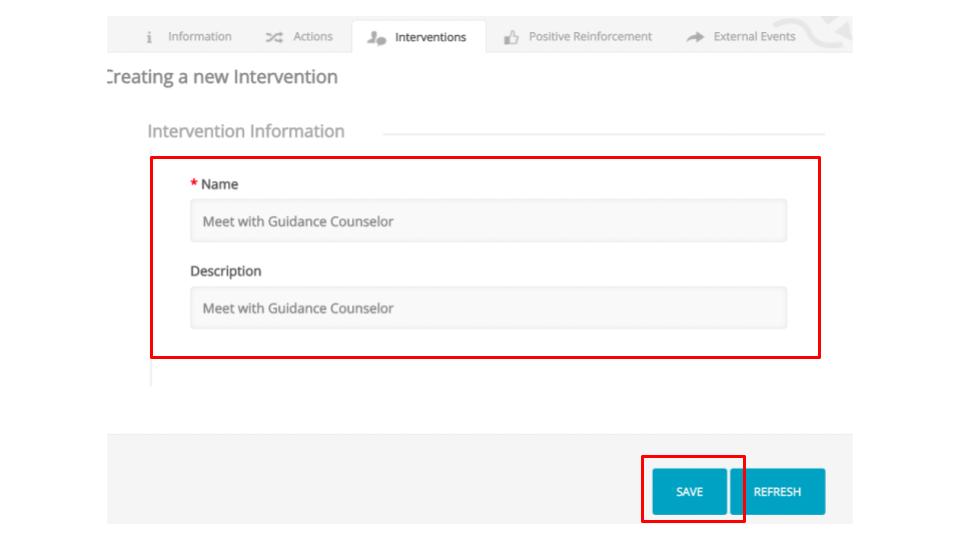
Task: Focus the Name input field
Action: click(x=488, y=221)
